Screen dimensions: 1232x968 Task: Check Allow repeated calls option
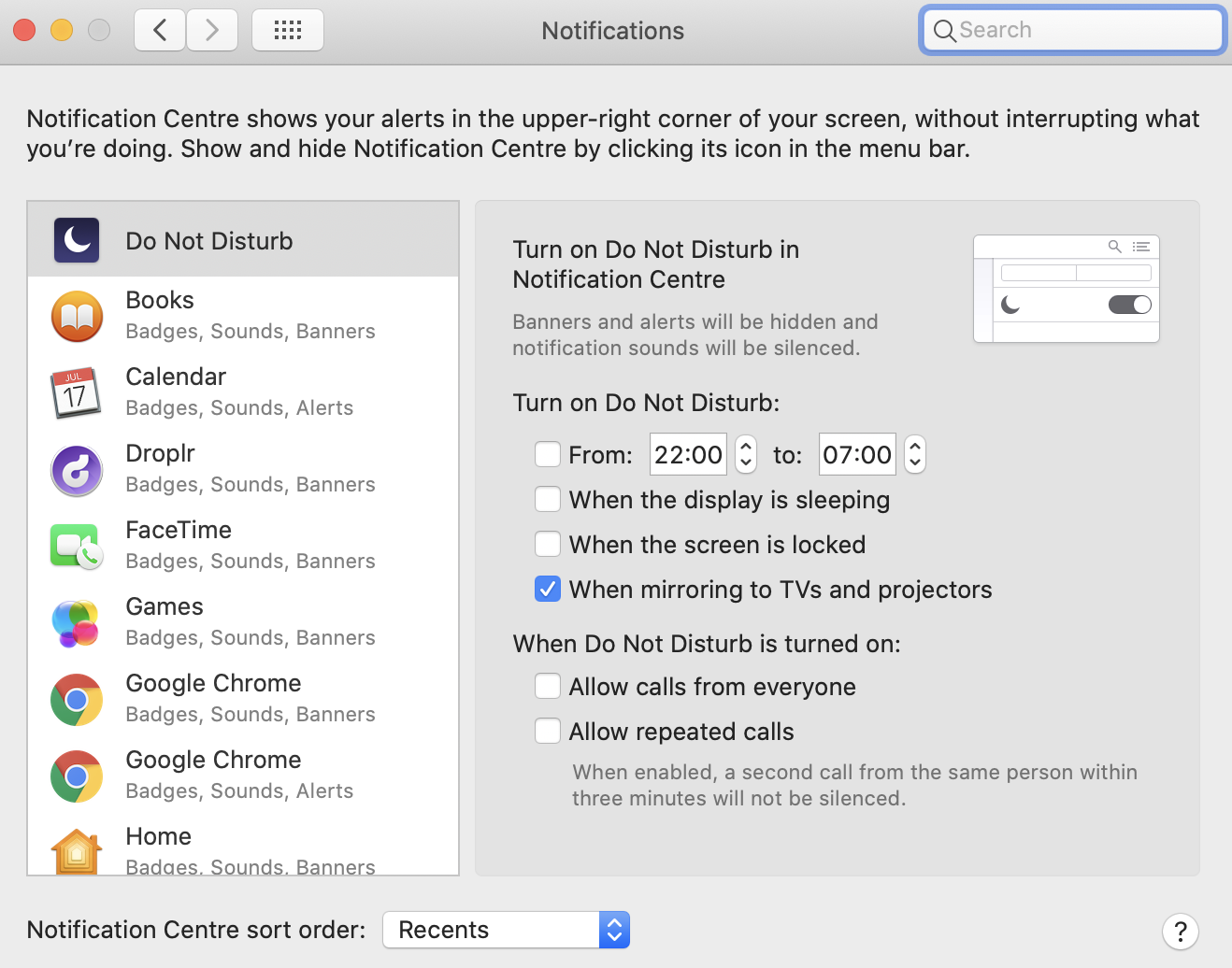(x=548, y=732)
